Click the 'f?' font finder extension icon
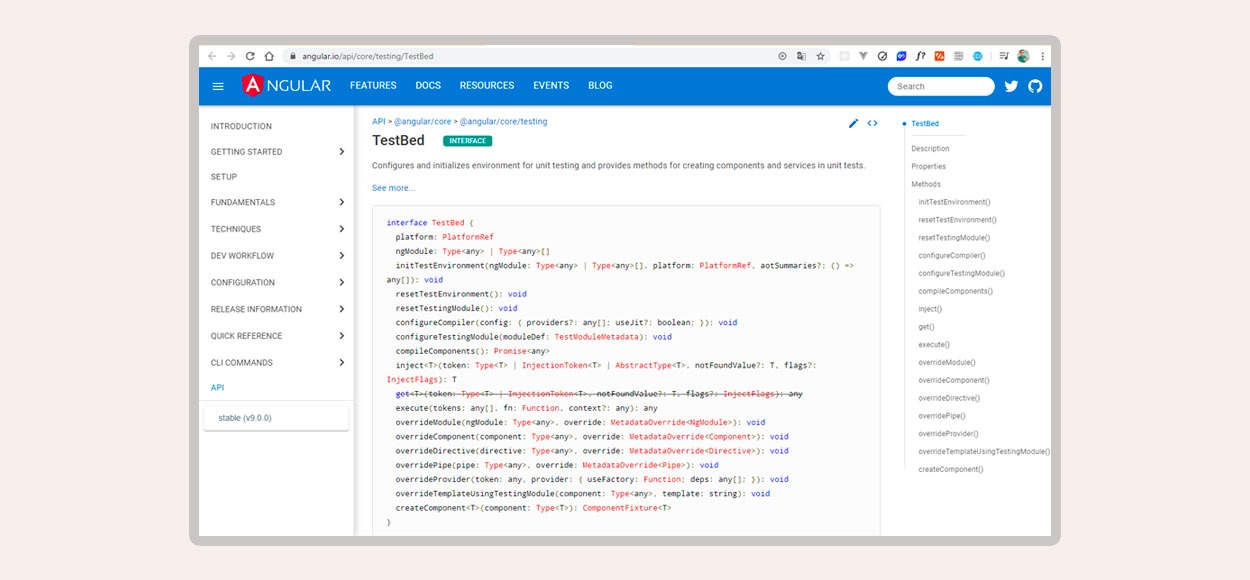Screen dimensions: 1250x580 (920, 56)
